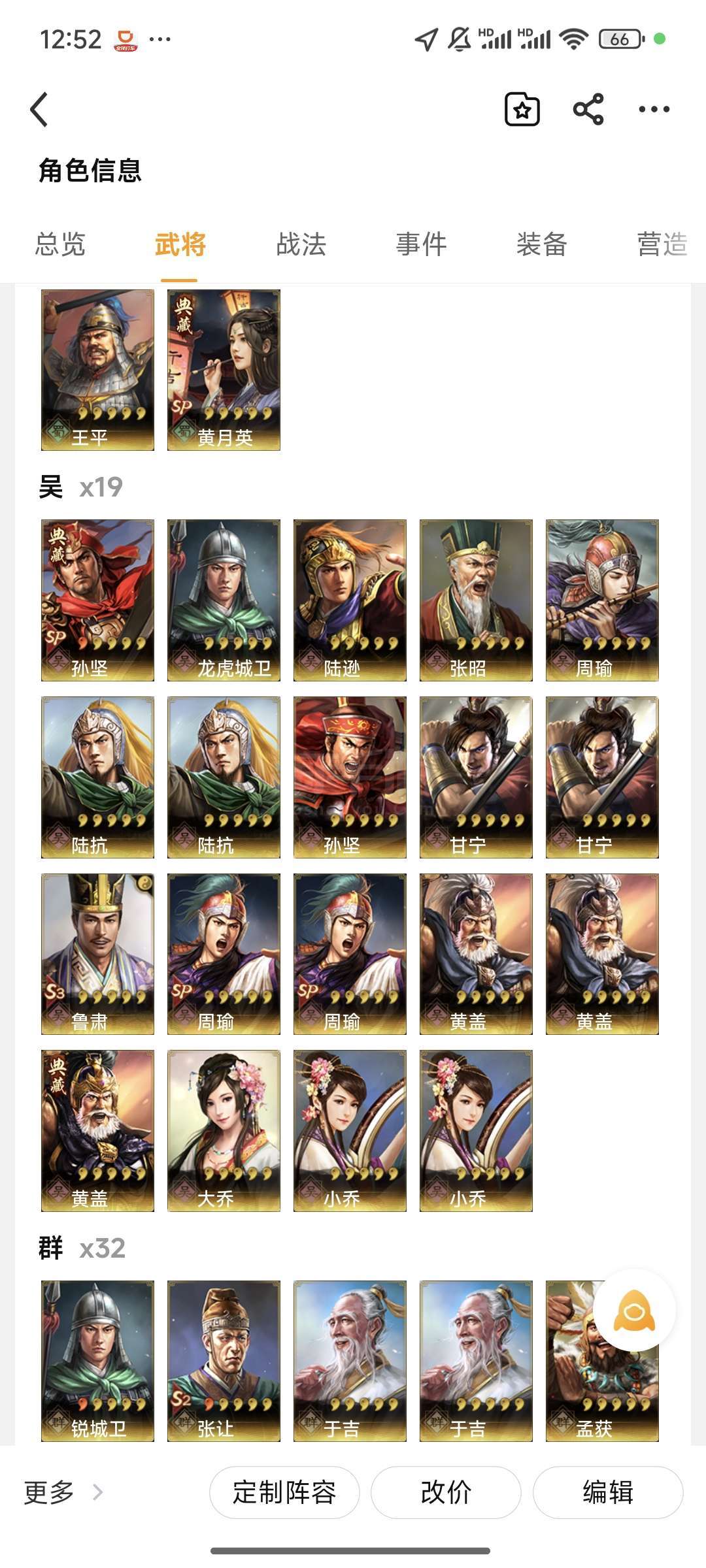Switch to the 战法 tab
The width and height of the screenshot is (706, 1568).
pyautogui.click(x=301, y=244)
